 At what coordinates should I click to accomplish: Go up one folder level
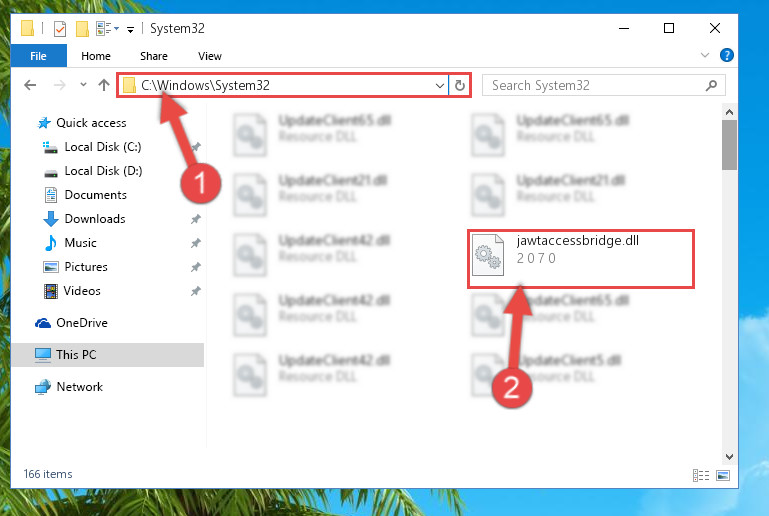(103, 85)
